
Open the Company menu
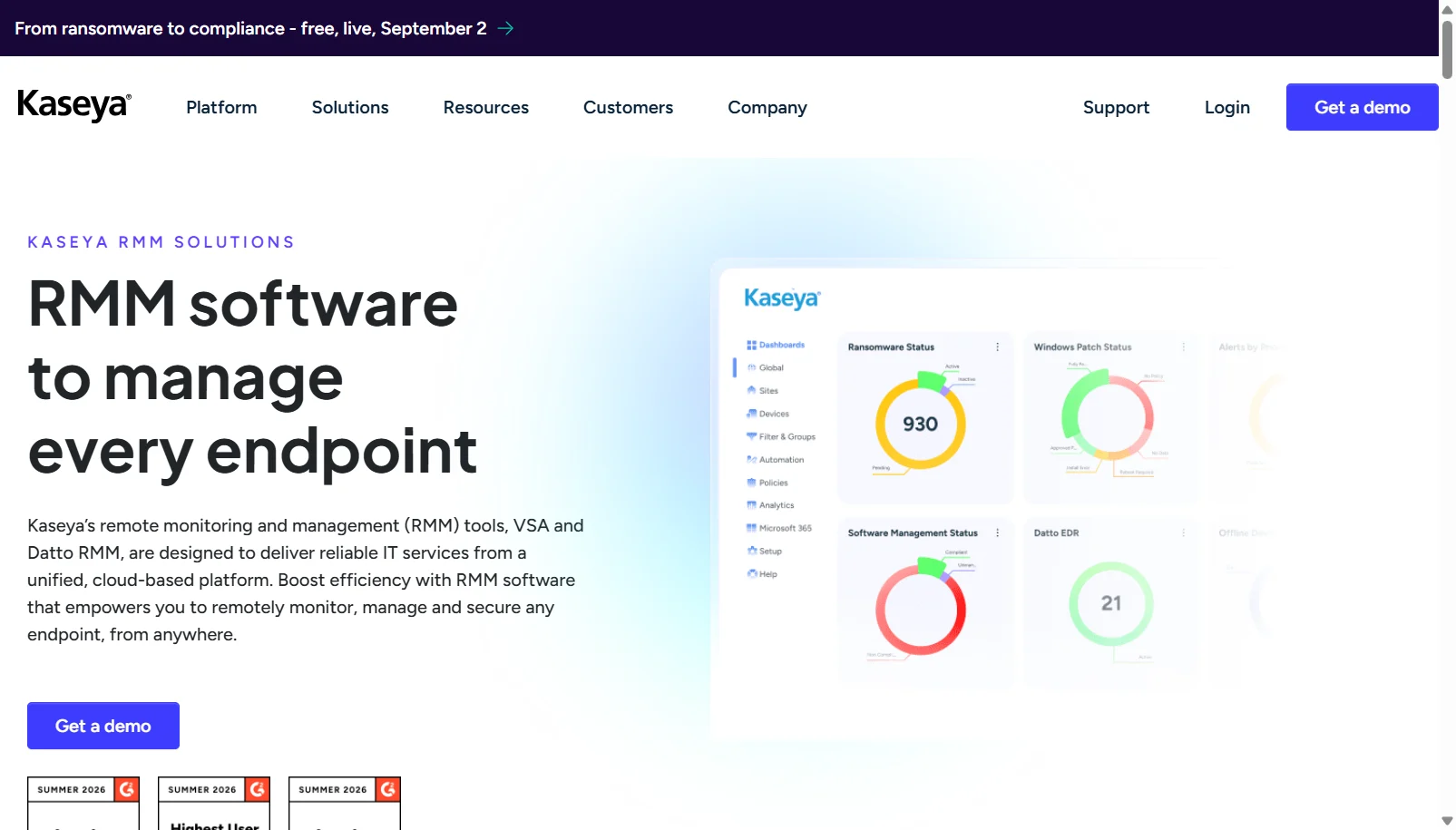pyautogui.click(x=767, y=107)
